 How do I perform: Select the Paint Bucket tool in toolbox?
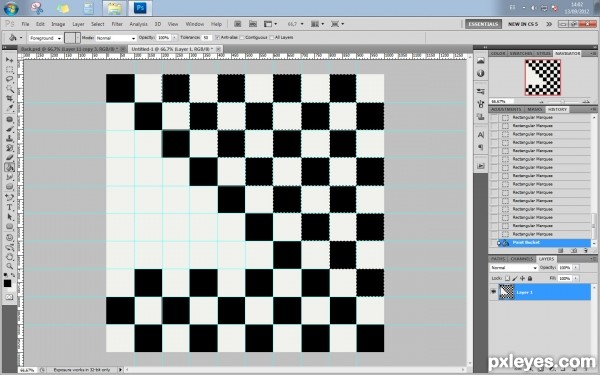(9, 167)
